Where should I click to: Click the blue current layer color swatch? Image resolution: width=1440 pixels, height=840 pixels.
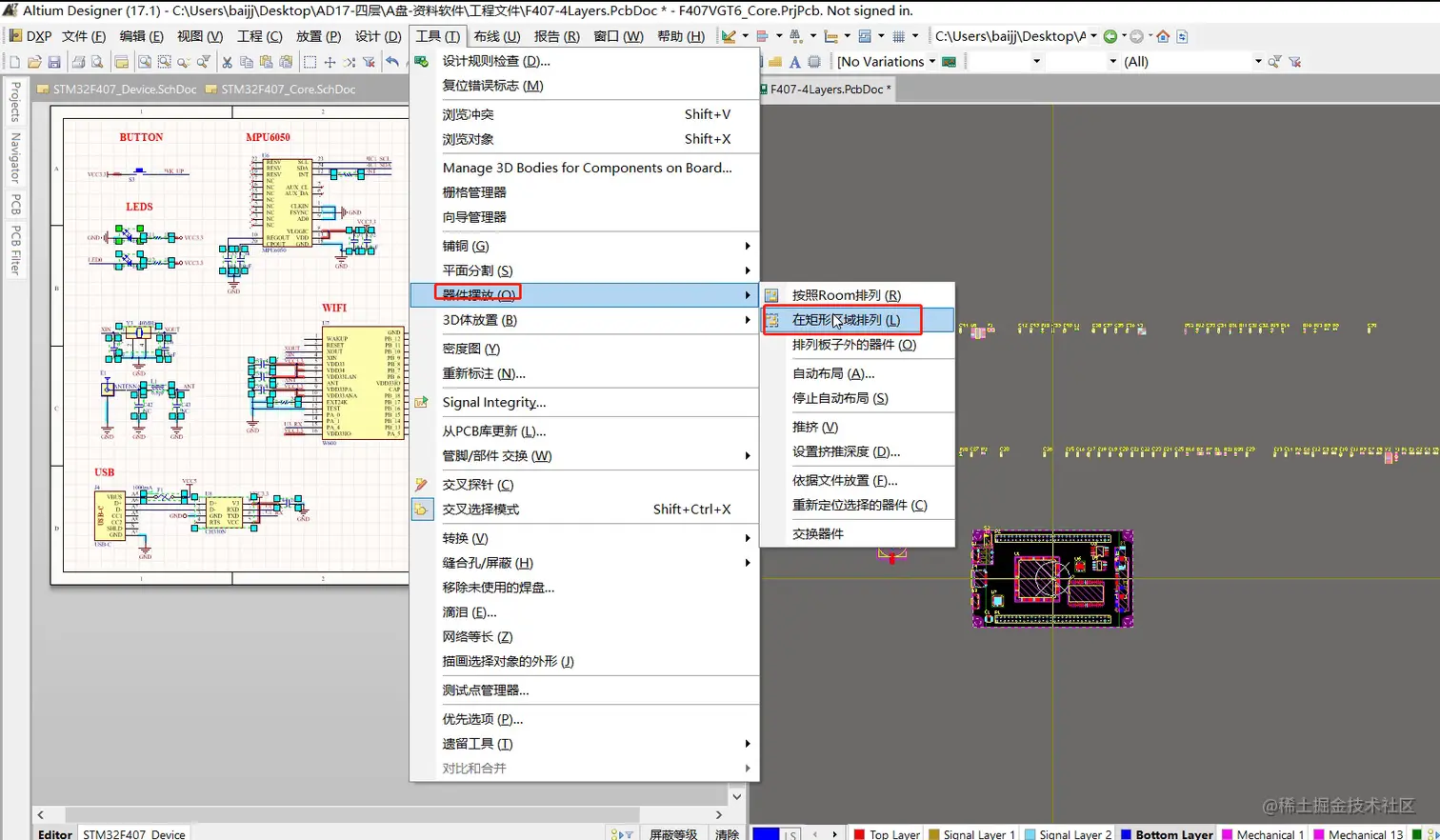766,834
